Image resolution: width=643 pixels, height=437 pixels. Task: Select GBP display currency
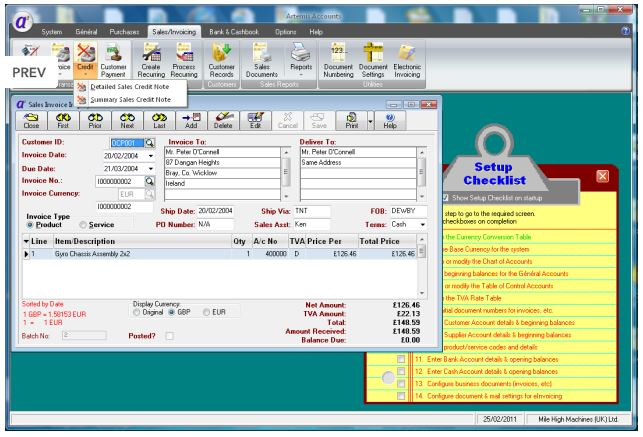point(171,312)
